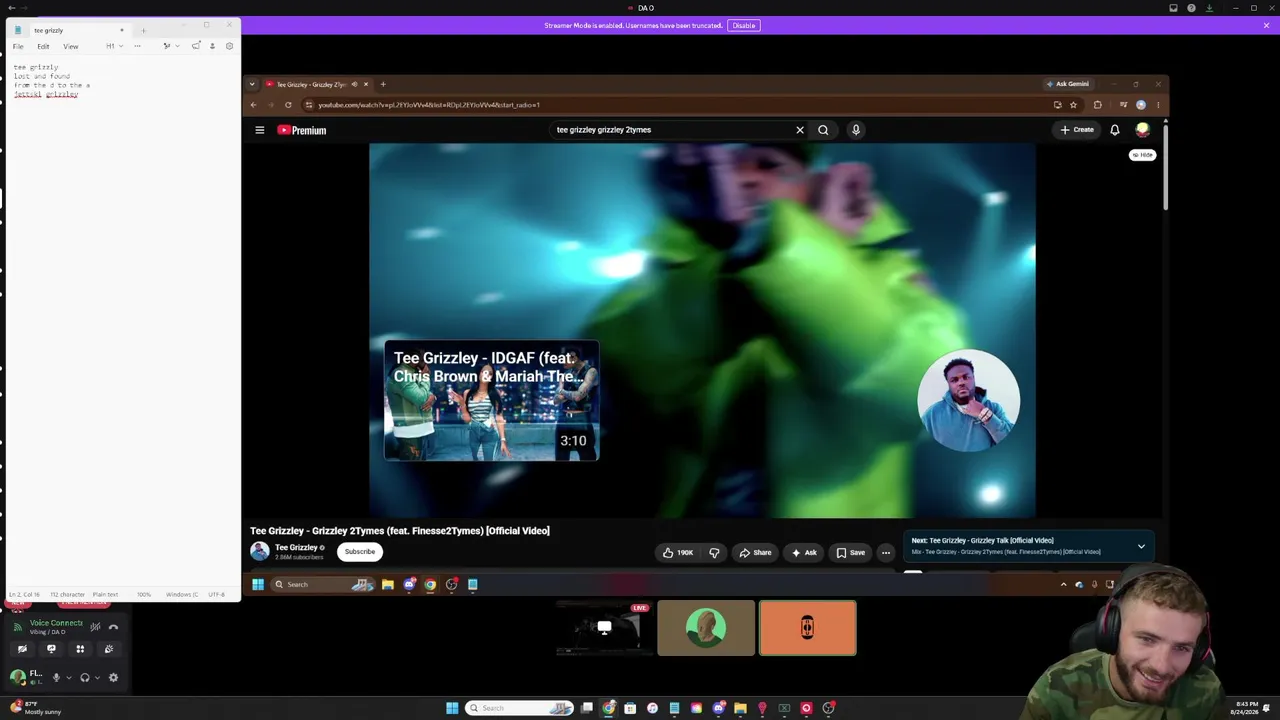The width and height of the screenshot is (1280, 720).
Task: Disconnect from the Discord voice channel
Action: [x=113, y=627]
